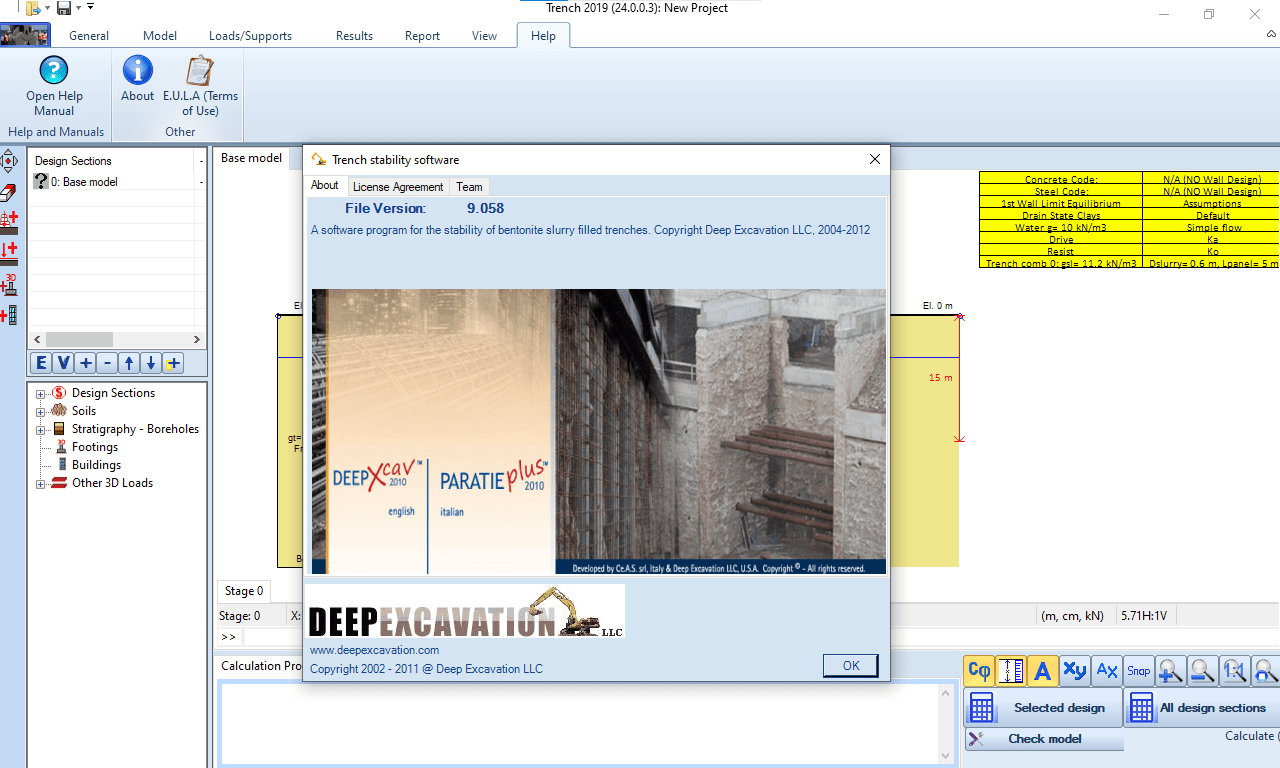Viewport: 1280px width, 768px height.
Task: Open the View ribbon tab
Action: pyautogui.click(x=484, y=36)
